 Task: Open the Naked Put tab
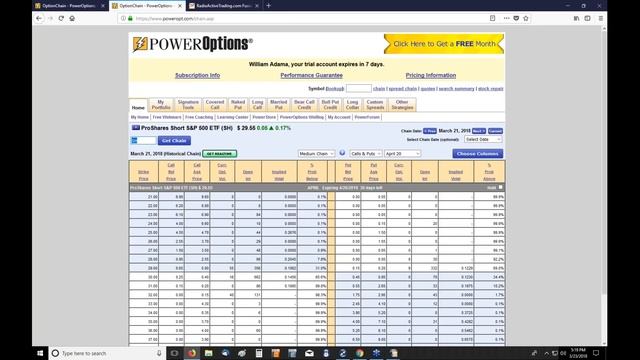238,104
